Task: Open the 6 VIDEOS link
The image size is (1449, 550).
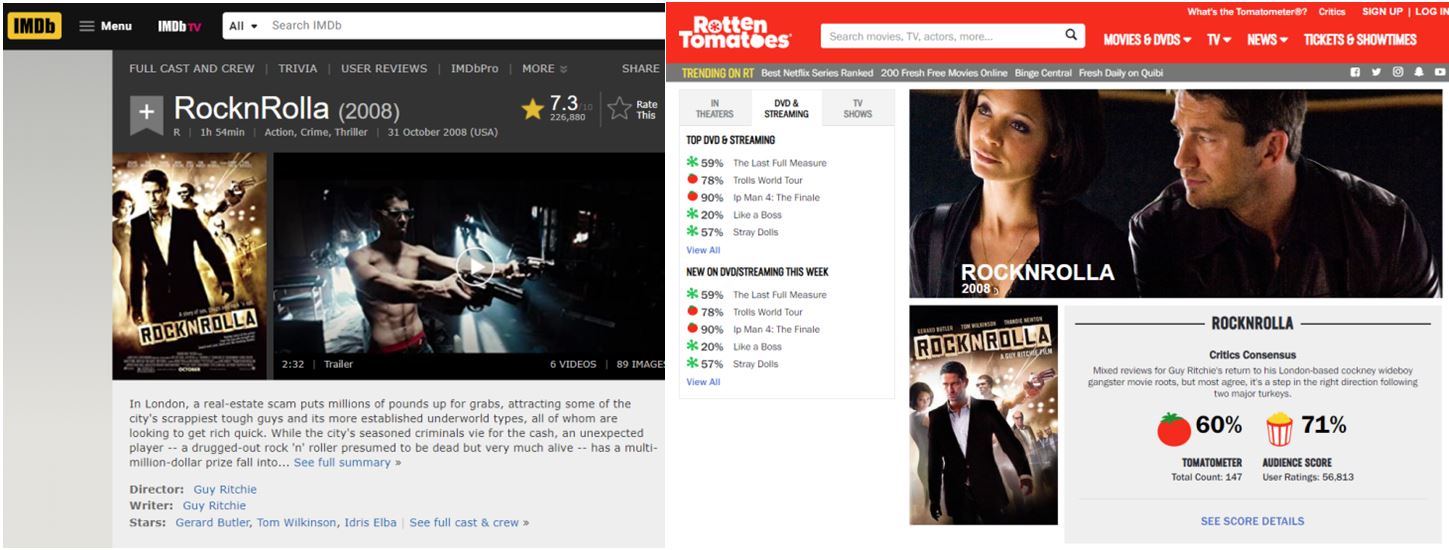Action: pos(573,364)
